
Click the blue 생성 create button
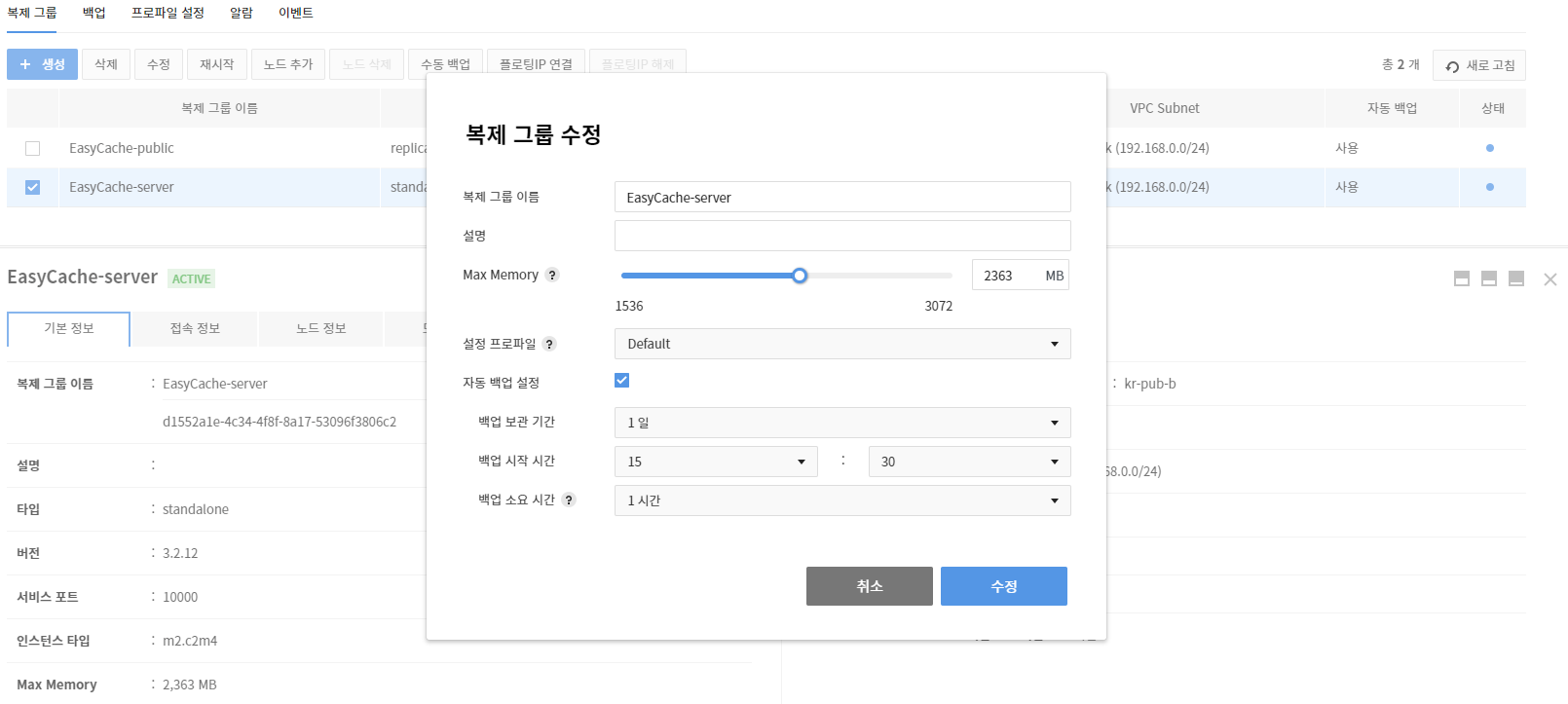click(x=42, y=64)
